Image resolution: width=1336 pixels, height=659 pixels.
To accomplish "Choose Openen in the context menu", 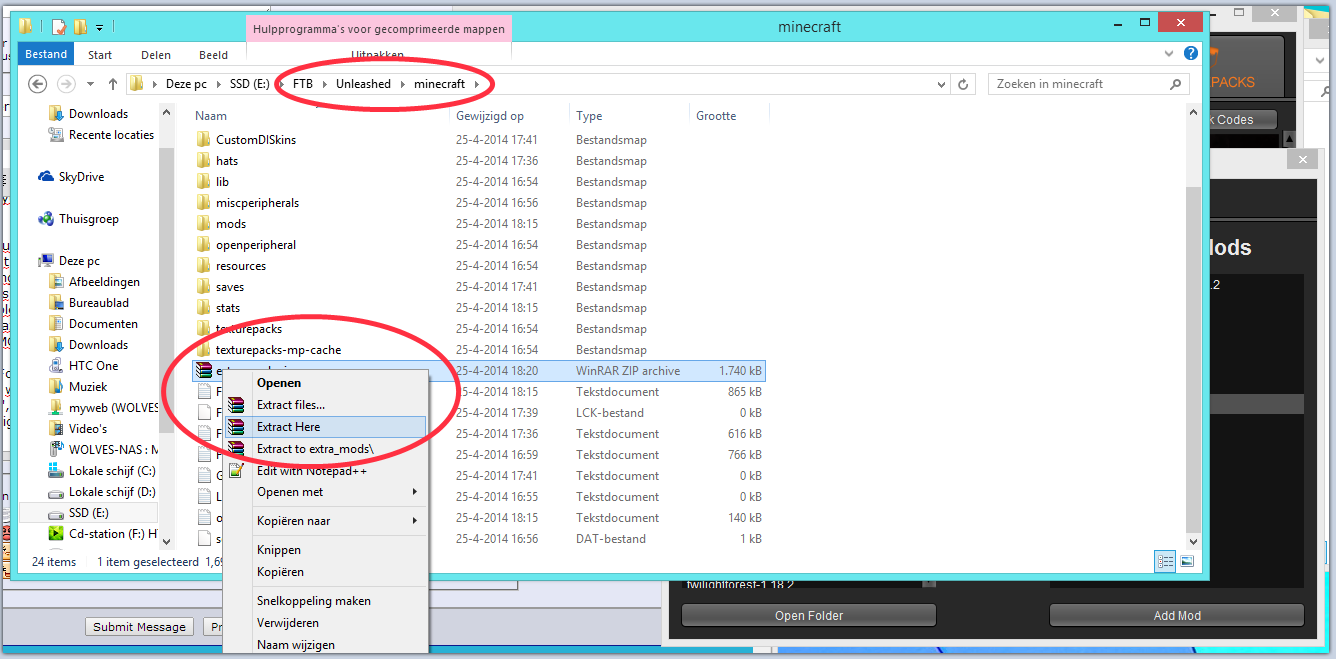I will (327, 383).
